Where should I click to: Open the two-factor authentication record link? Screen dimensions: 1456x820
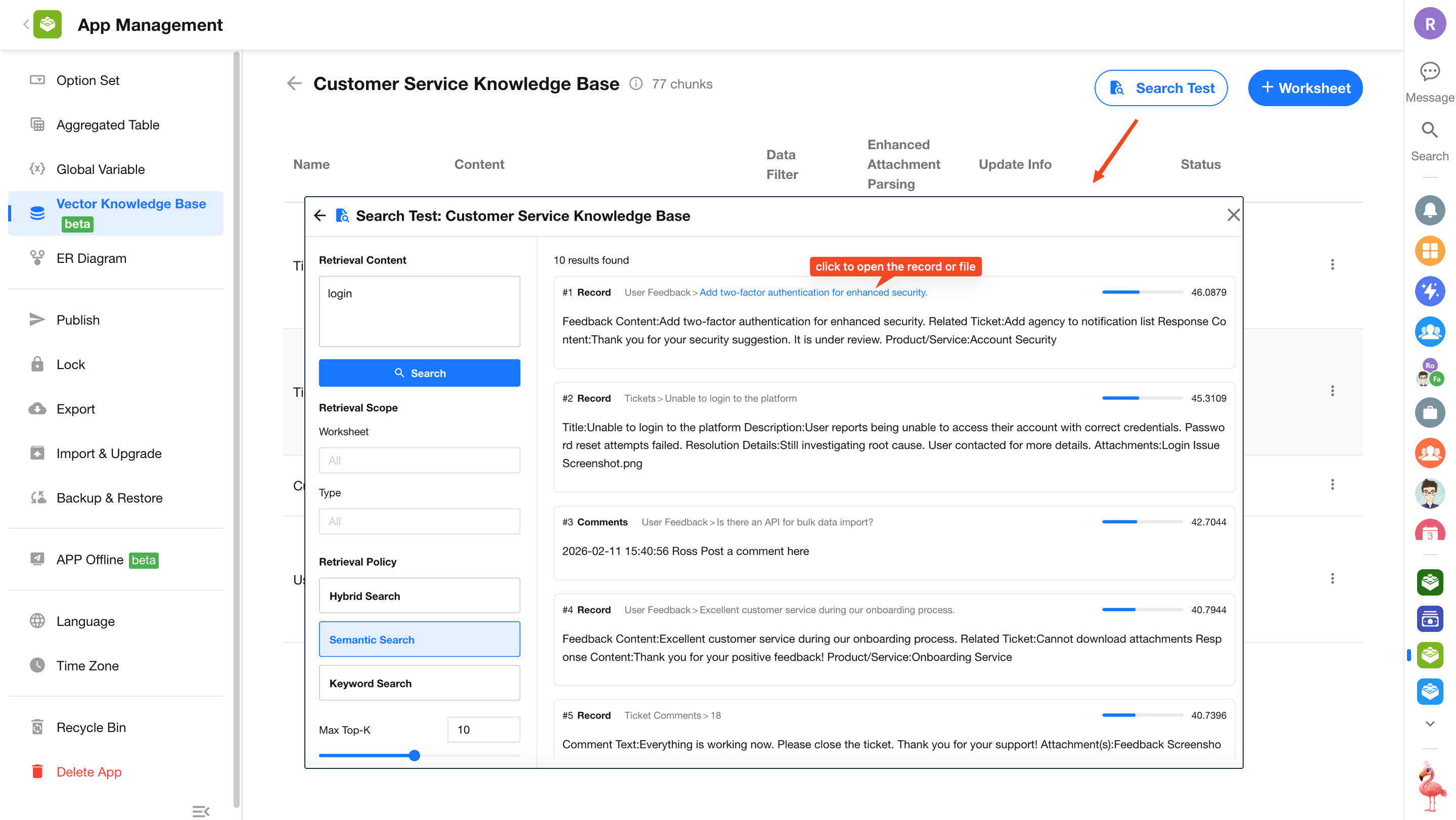point(813,292)
